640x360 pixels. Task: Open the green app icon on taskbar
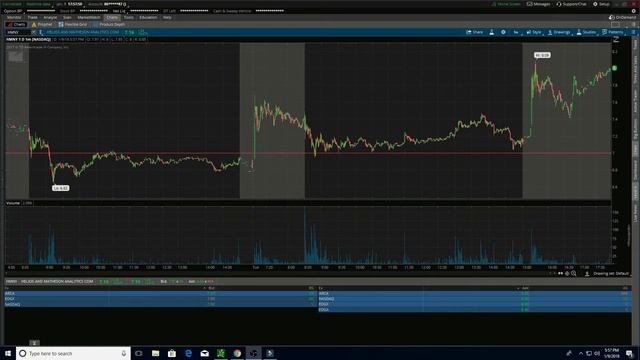221,353
